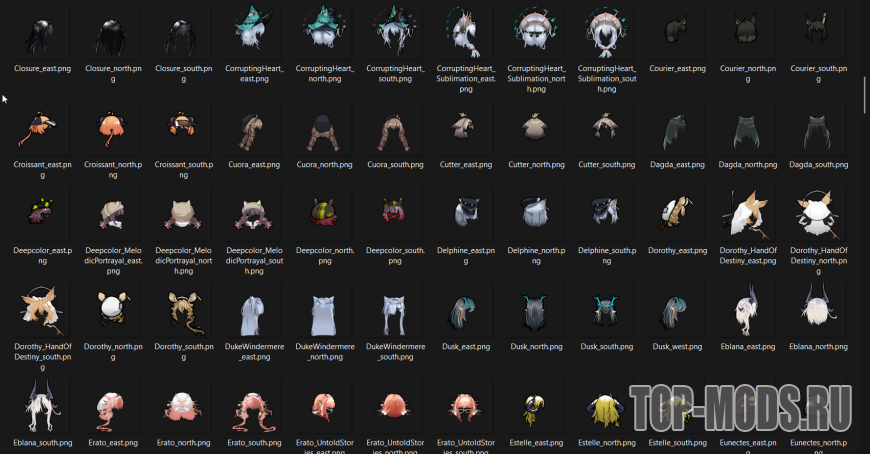Pick the Eblana_east.png thumbnail

click(x=747, y=311)
